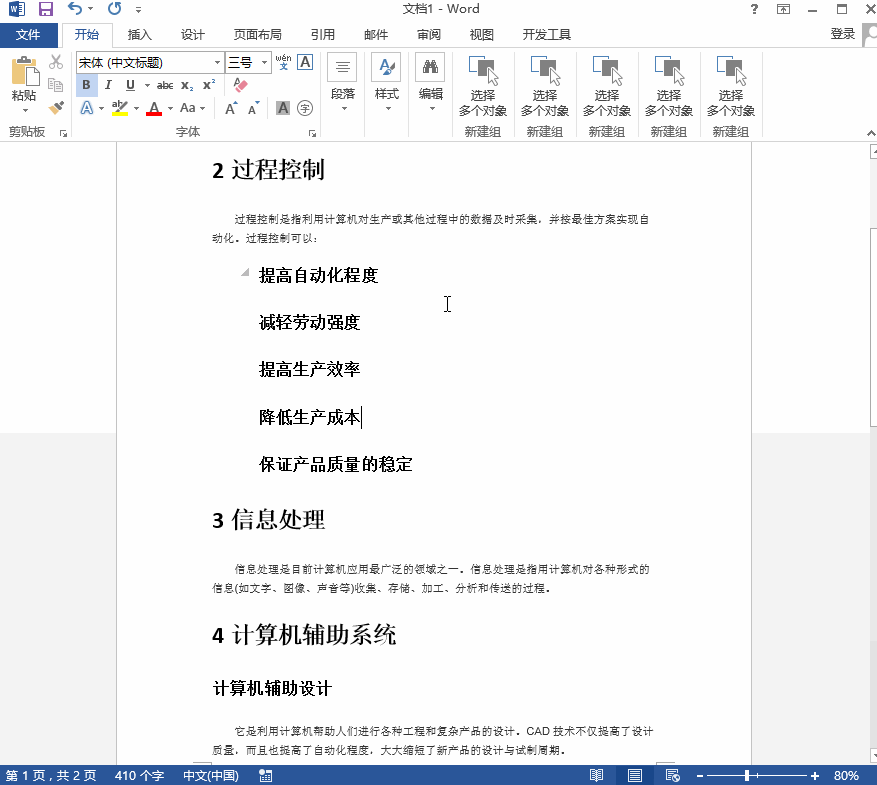Viewport: 877px width, 785px height.
Task: Click the font name box 宋体 (中文标题)
Action: pyautogui.click(x=144, y=63)
